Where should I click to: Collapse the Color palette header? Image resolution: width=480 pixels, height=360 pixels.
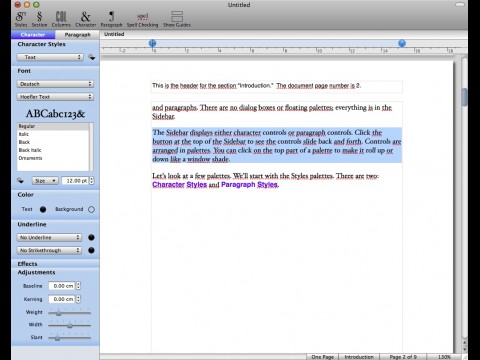coord(55,195)
